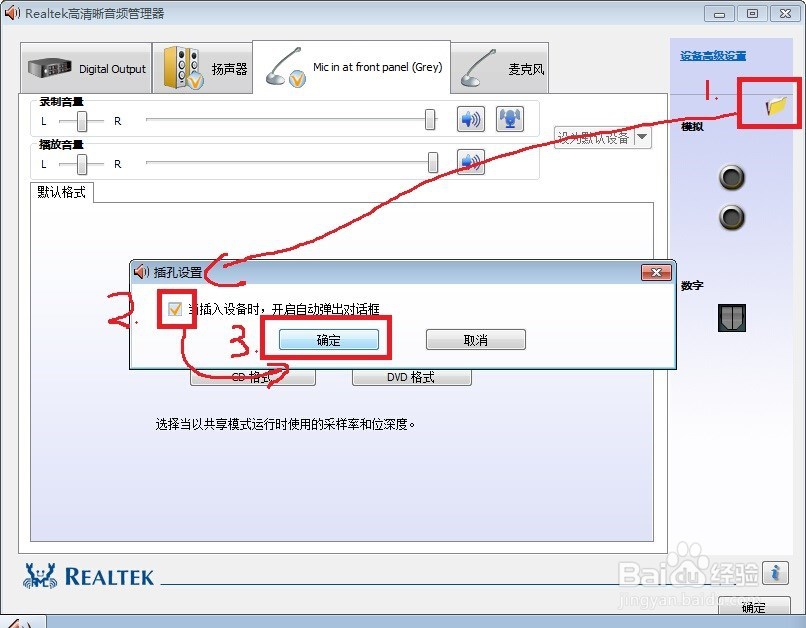Choose the DVD 格式 button

click(411, 377)
